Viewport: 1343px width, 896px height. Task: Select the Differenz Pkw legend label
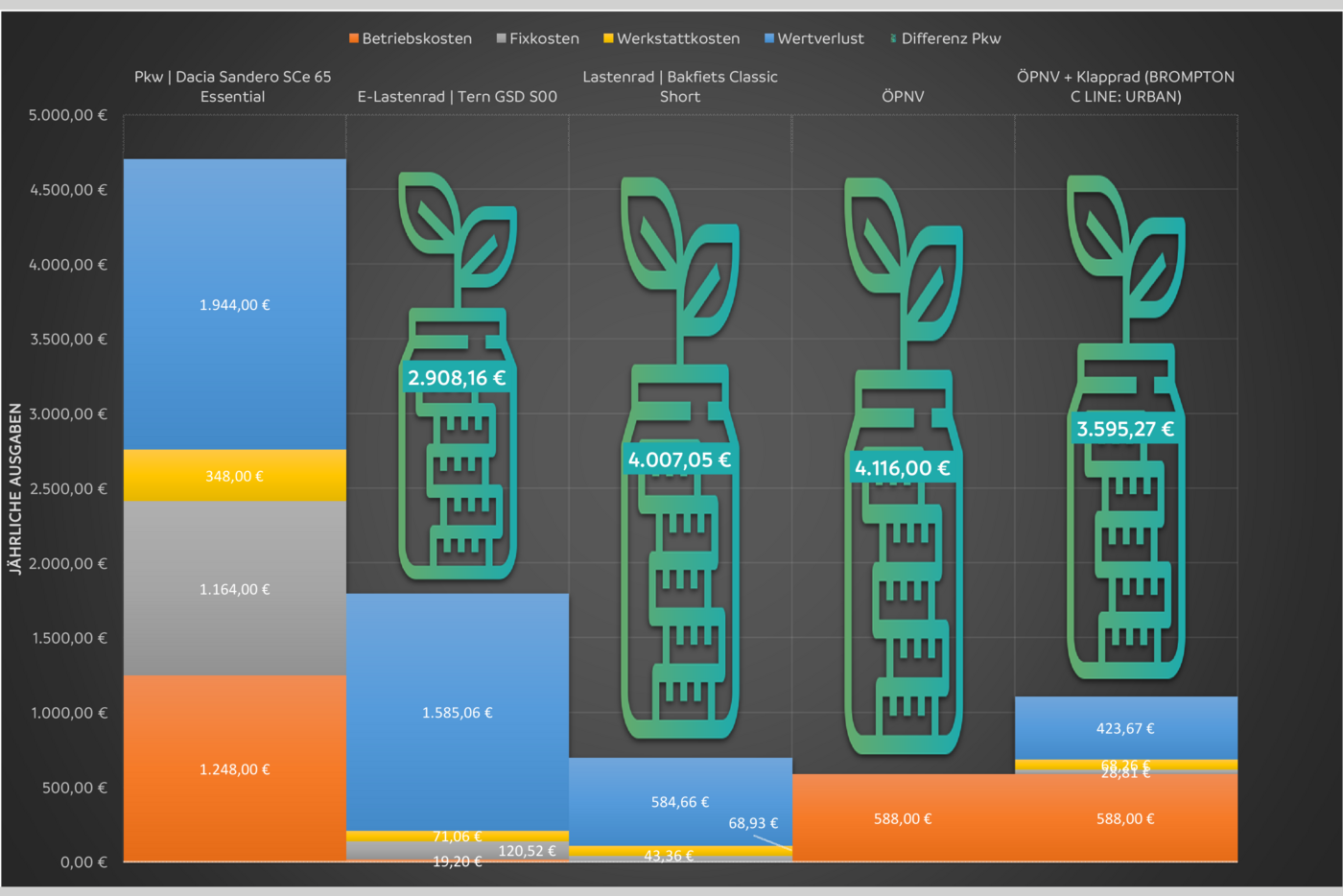(x=952, y=38)
